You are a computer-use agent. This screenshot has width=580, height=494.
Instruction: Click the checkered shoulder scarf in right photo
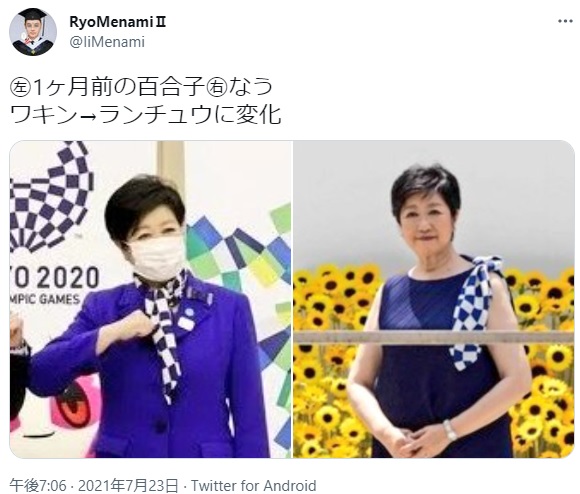coord(472,309)
